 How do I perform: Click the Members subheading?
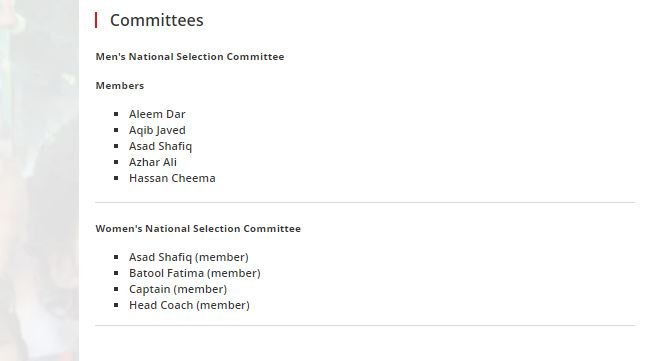tap(120, 85)
